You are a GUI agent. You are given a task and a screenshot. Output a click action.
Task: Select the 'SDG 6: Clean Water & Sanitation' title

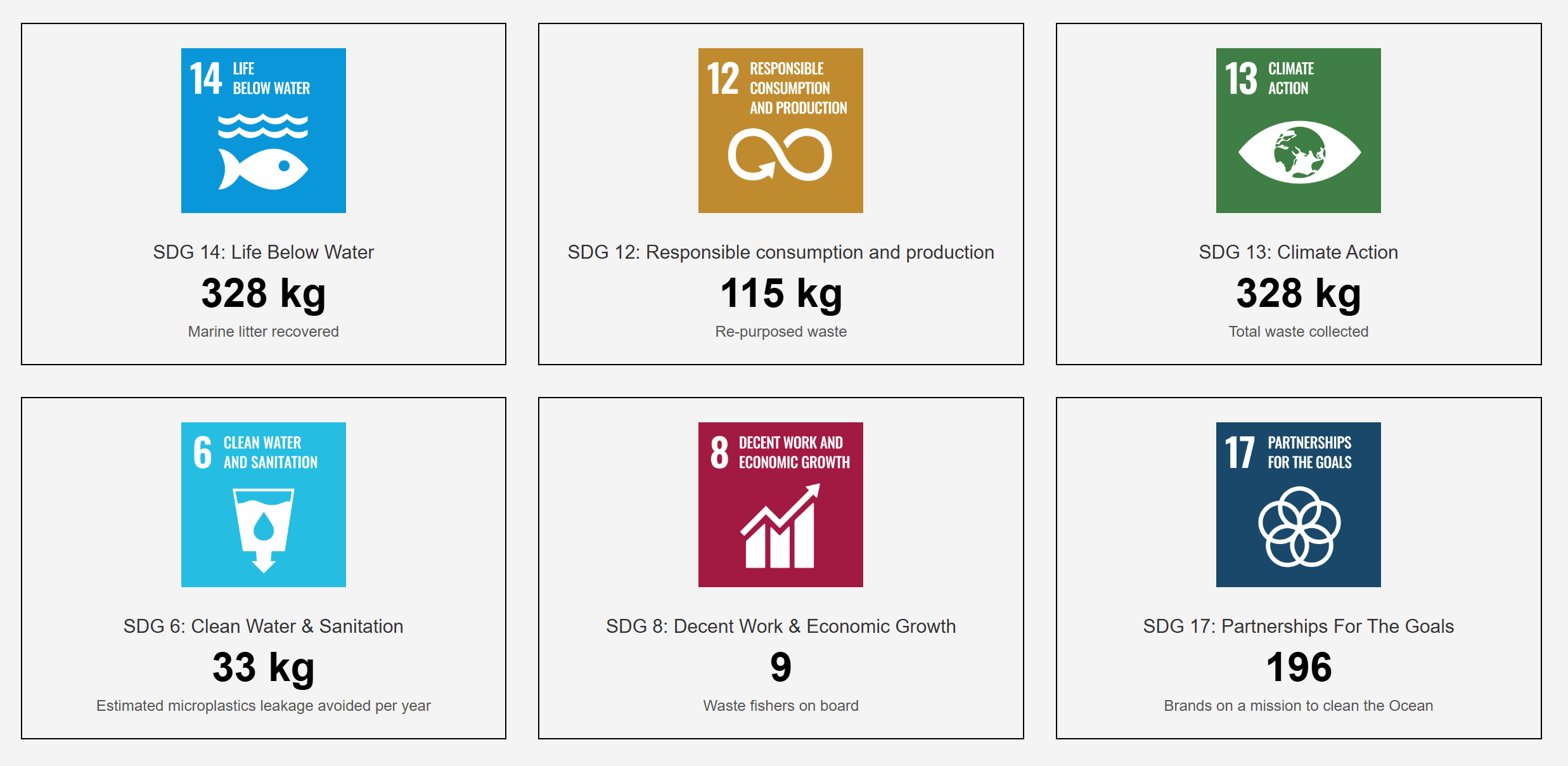tap(264, 626)
